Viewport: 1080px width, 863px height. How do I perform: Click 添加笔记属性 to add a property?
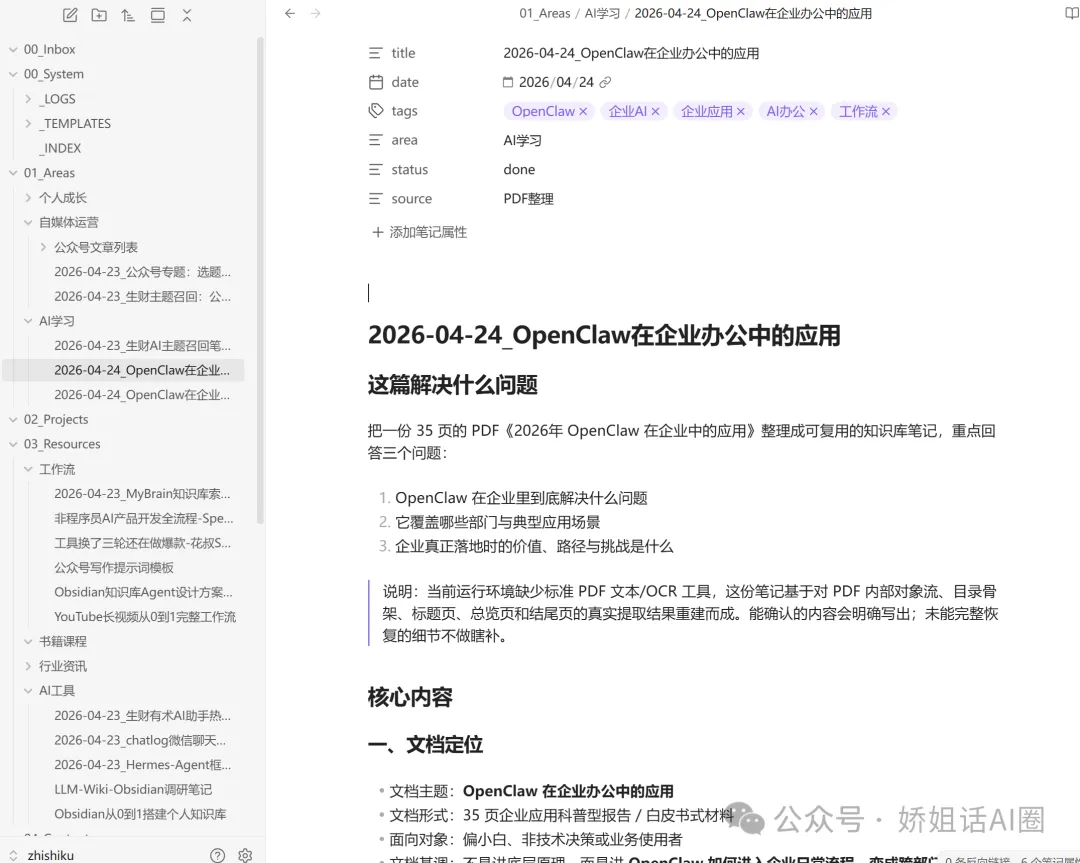[419, 232]
